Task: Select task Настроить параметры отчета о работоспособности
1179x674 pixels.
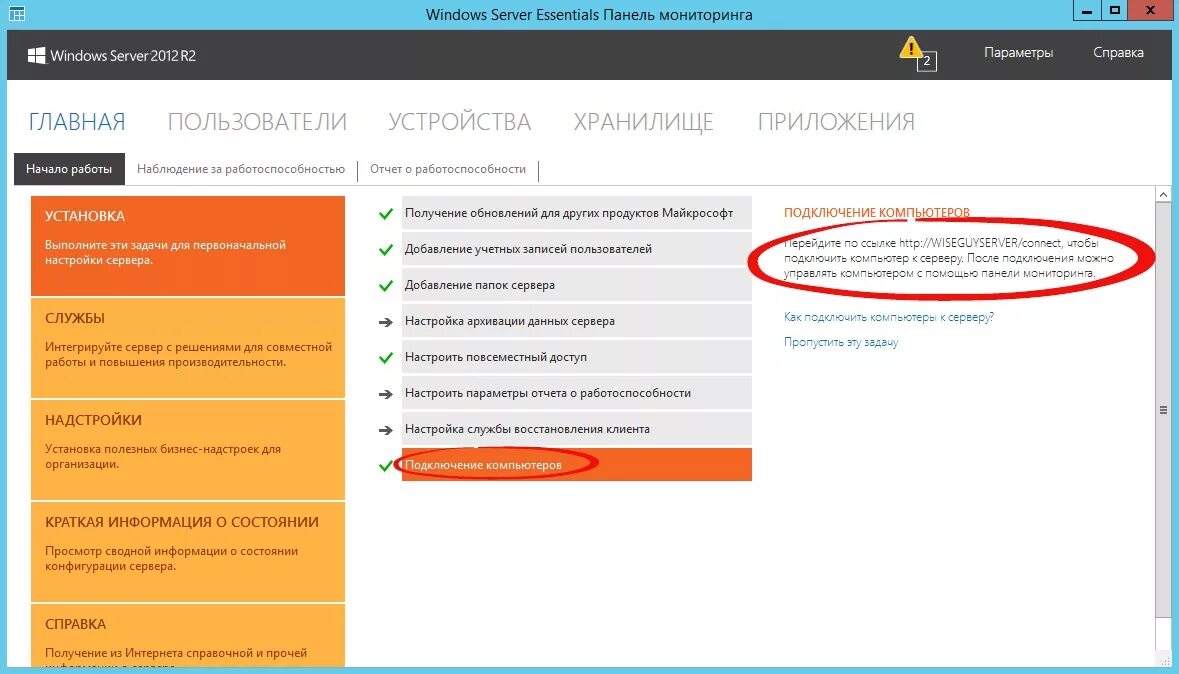Action: coord(577,393)
